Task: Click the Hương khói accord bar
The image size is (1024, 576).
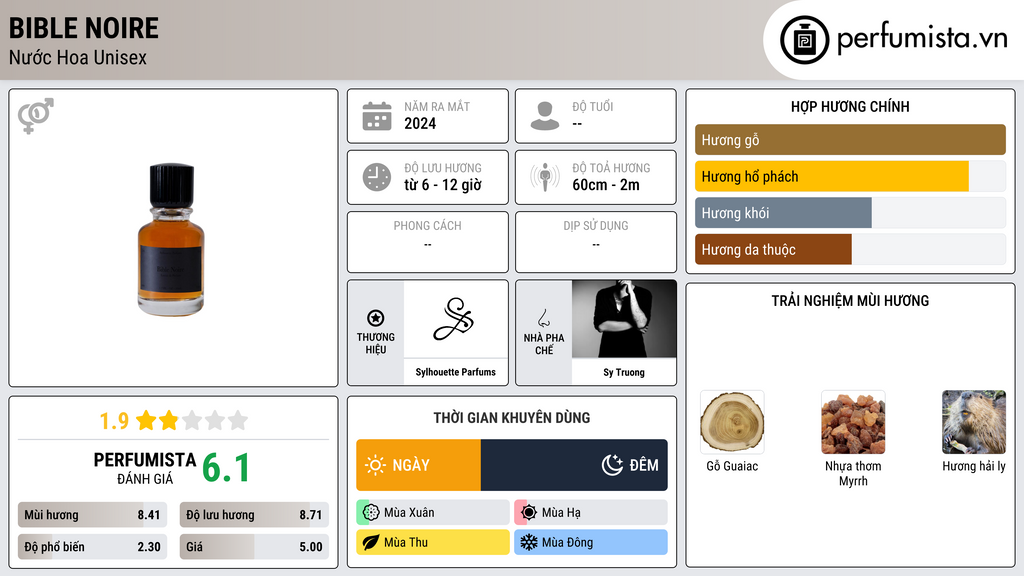Action: click(850, 213)
